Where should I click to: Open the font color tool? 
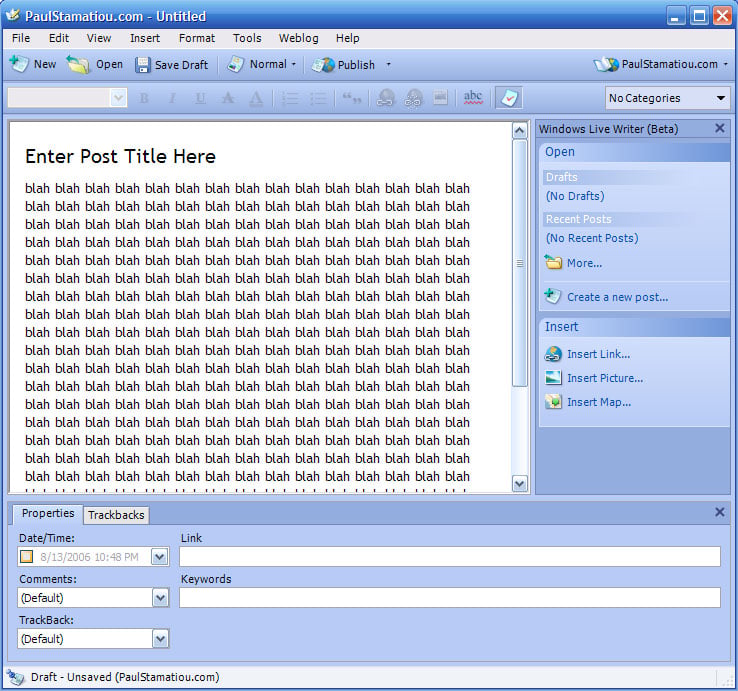(256, 98)
